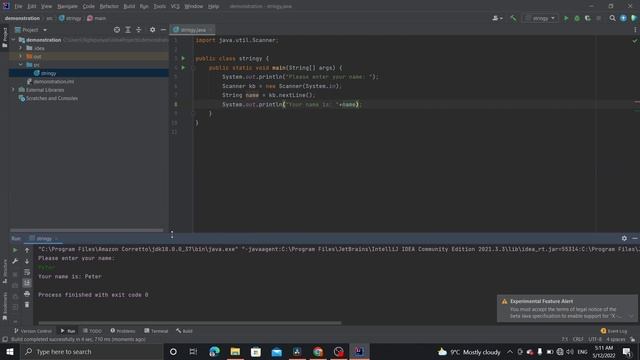640x360 pixels.
Task: Open the Refactor menu
Action: coord(109,7)
